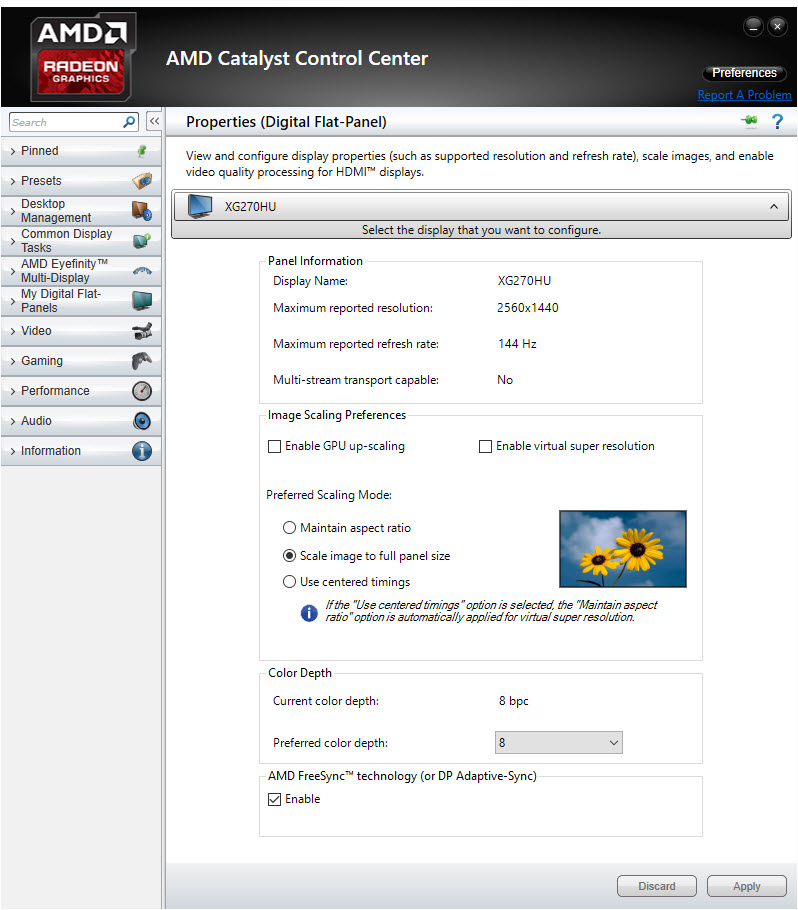
Task: Click the Performance gauge icon
Action: pyautogui.click(x=142, y=391)
